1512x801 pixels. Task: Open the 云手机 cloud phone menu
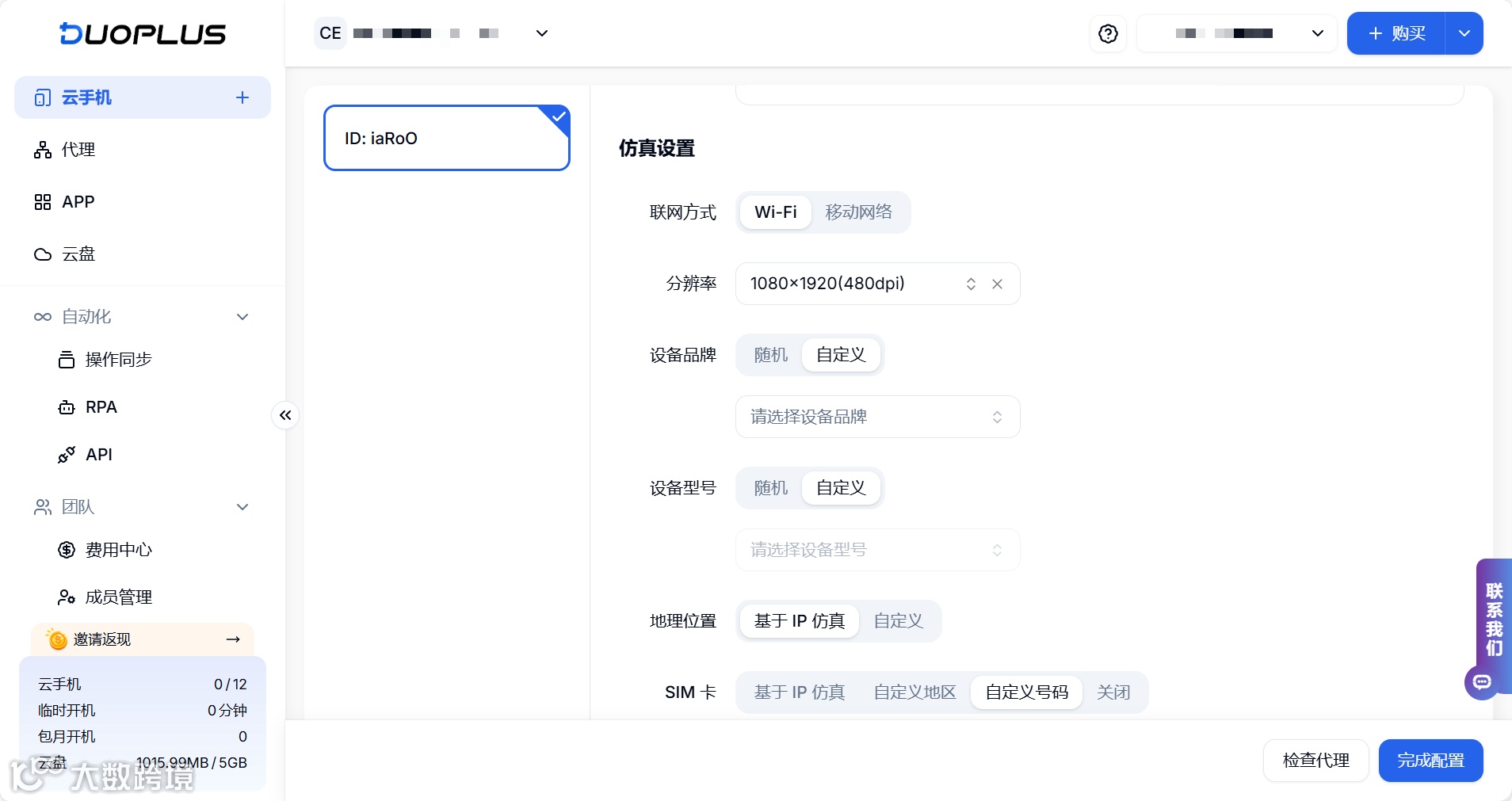[143, 97]
